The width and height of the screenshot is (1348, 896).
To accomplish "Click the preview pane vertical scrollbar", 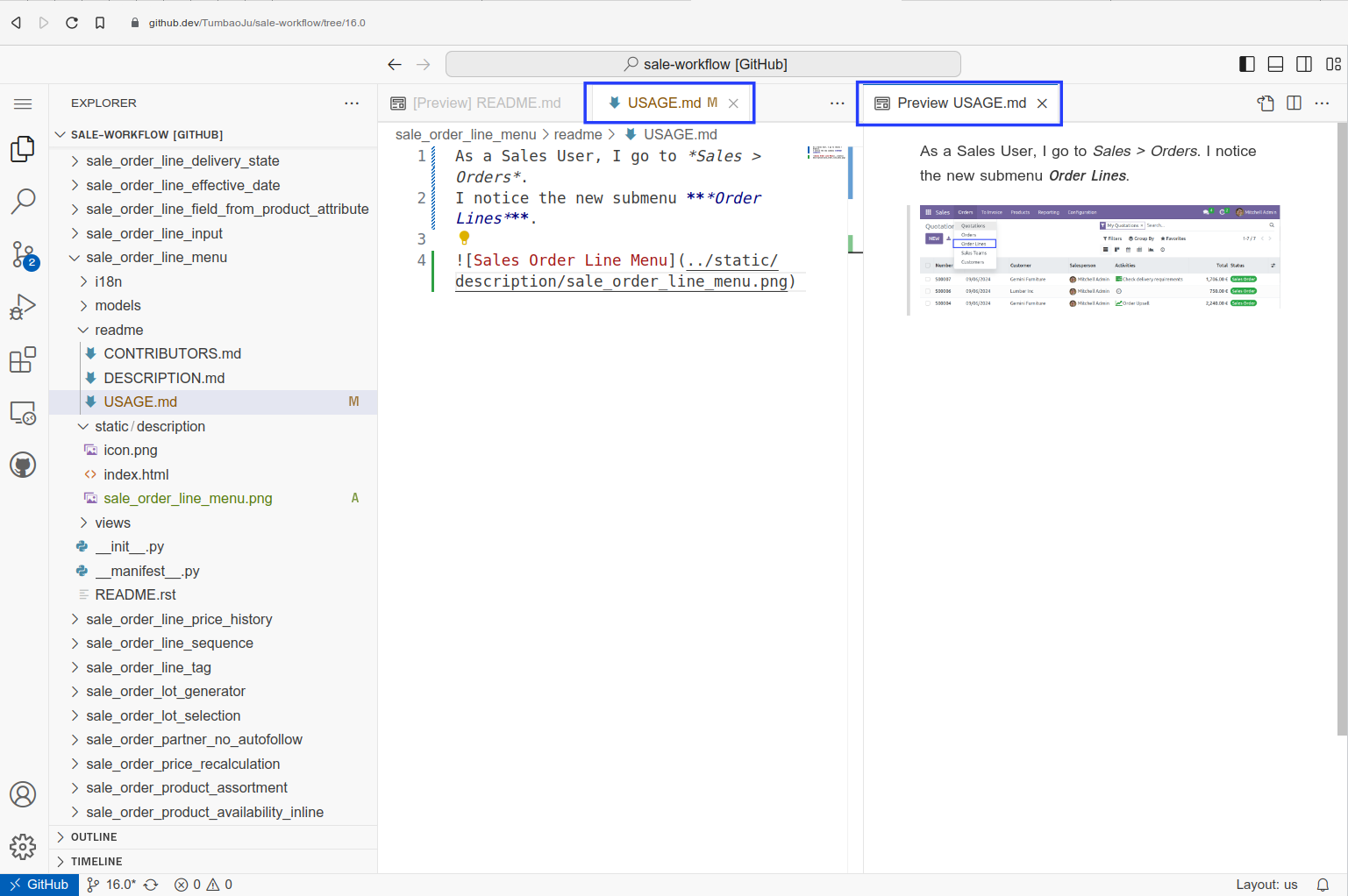I will tap(1341, 430).
